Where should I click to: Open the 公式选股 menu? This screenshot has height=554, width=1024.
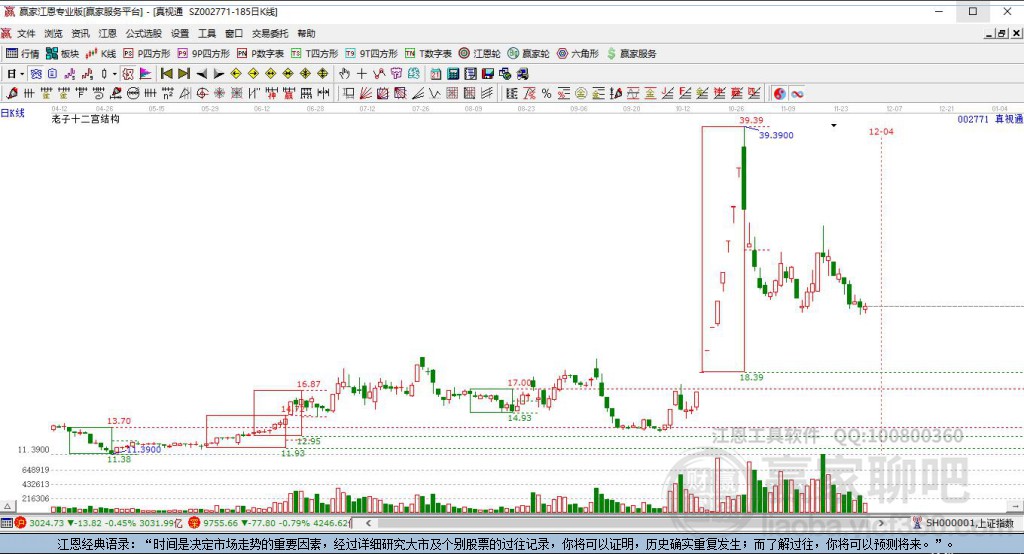(x=144, y=33)
